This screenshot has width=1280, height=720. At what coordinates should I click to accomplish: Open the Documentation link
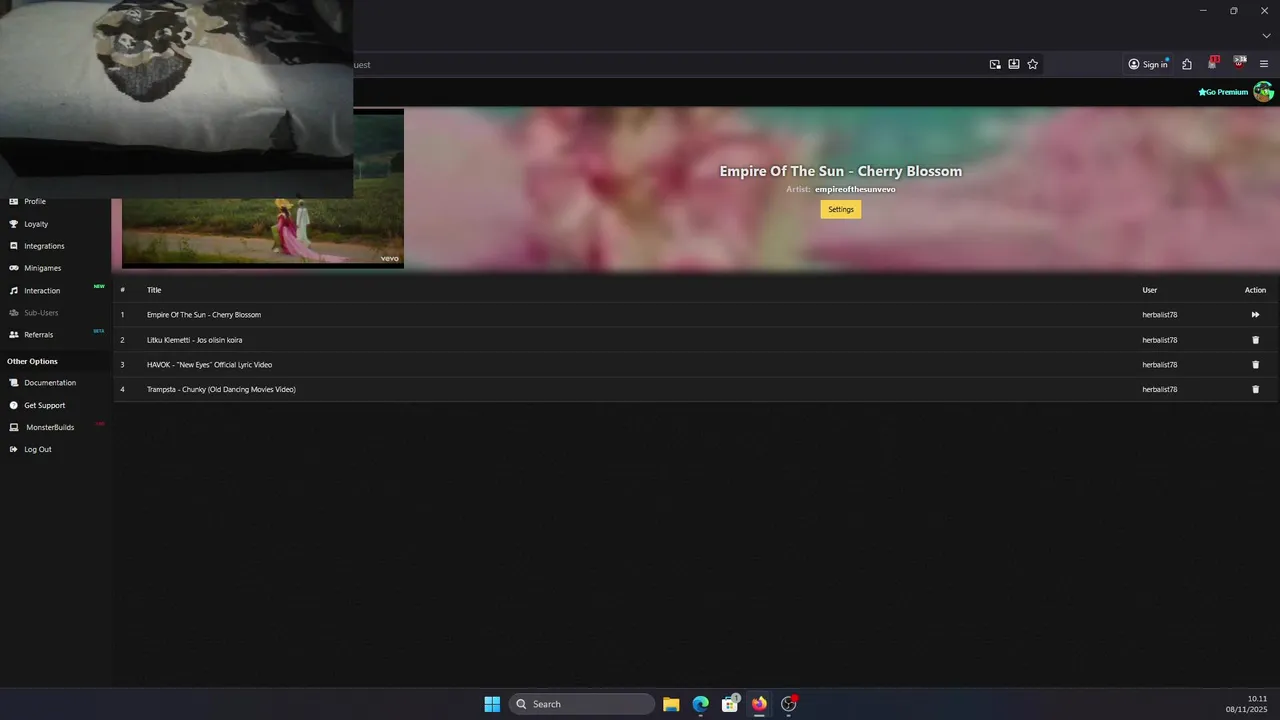coord(50,383)
